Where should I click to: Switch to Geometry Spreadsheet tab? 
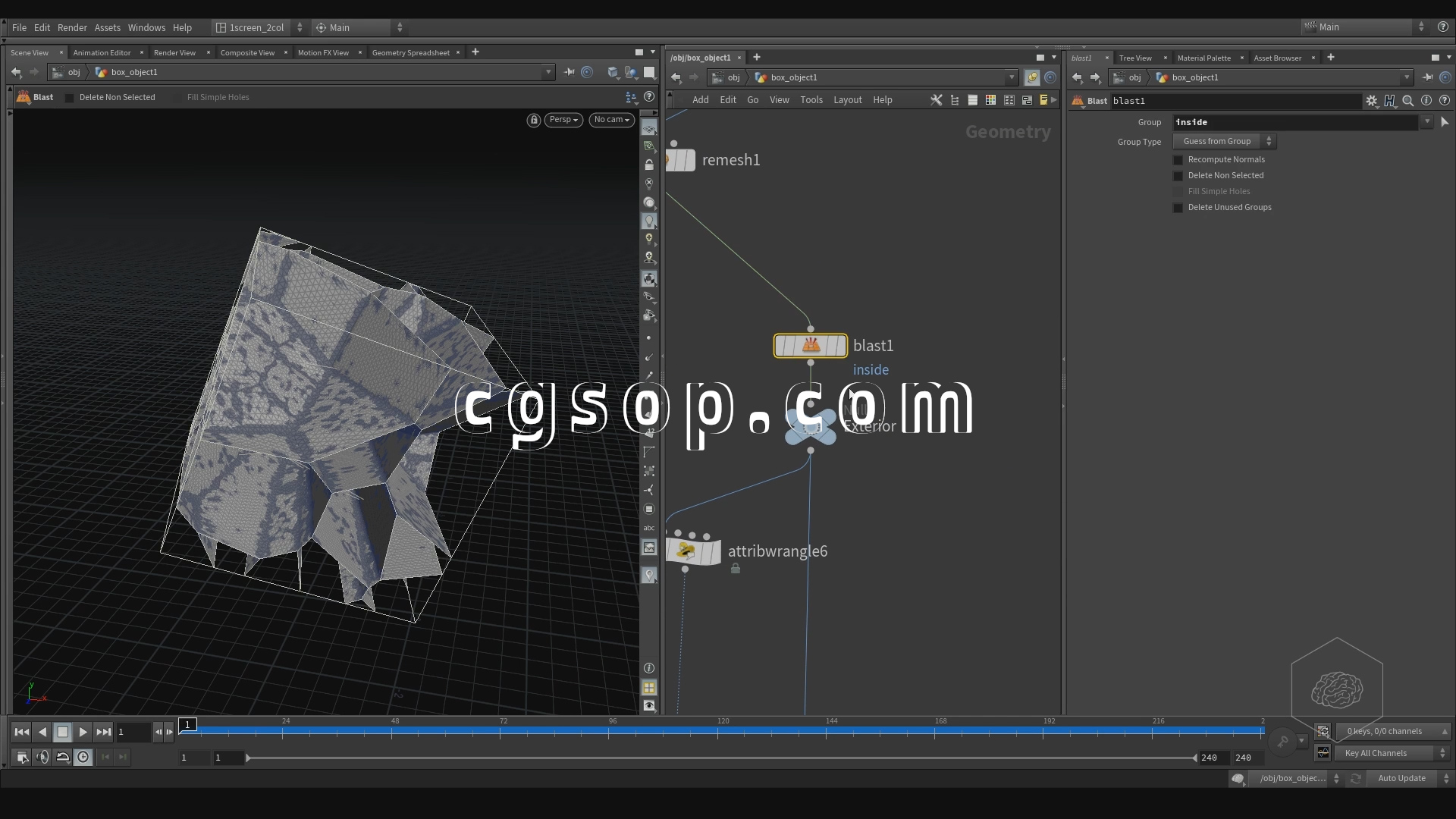pos(410,53)
